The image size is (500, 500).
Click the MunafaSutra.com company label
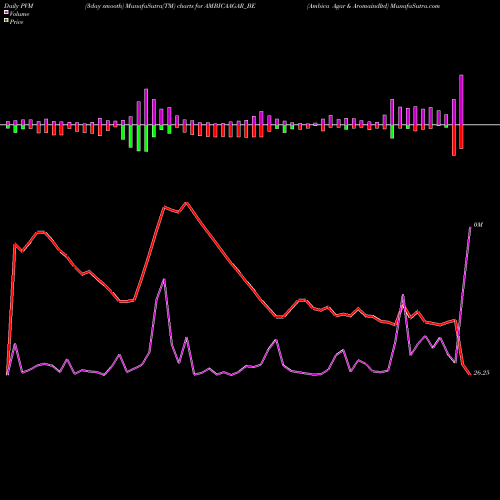pos(373,6)
